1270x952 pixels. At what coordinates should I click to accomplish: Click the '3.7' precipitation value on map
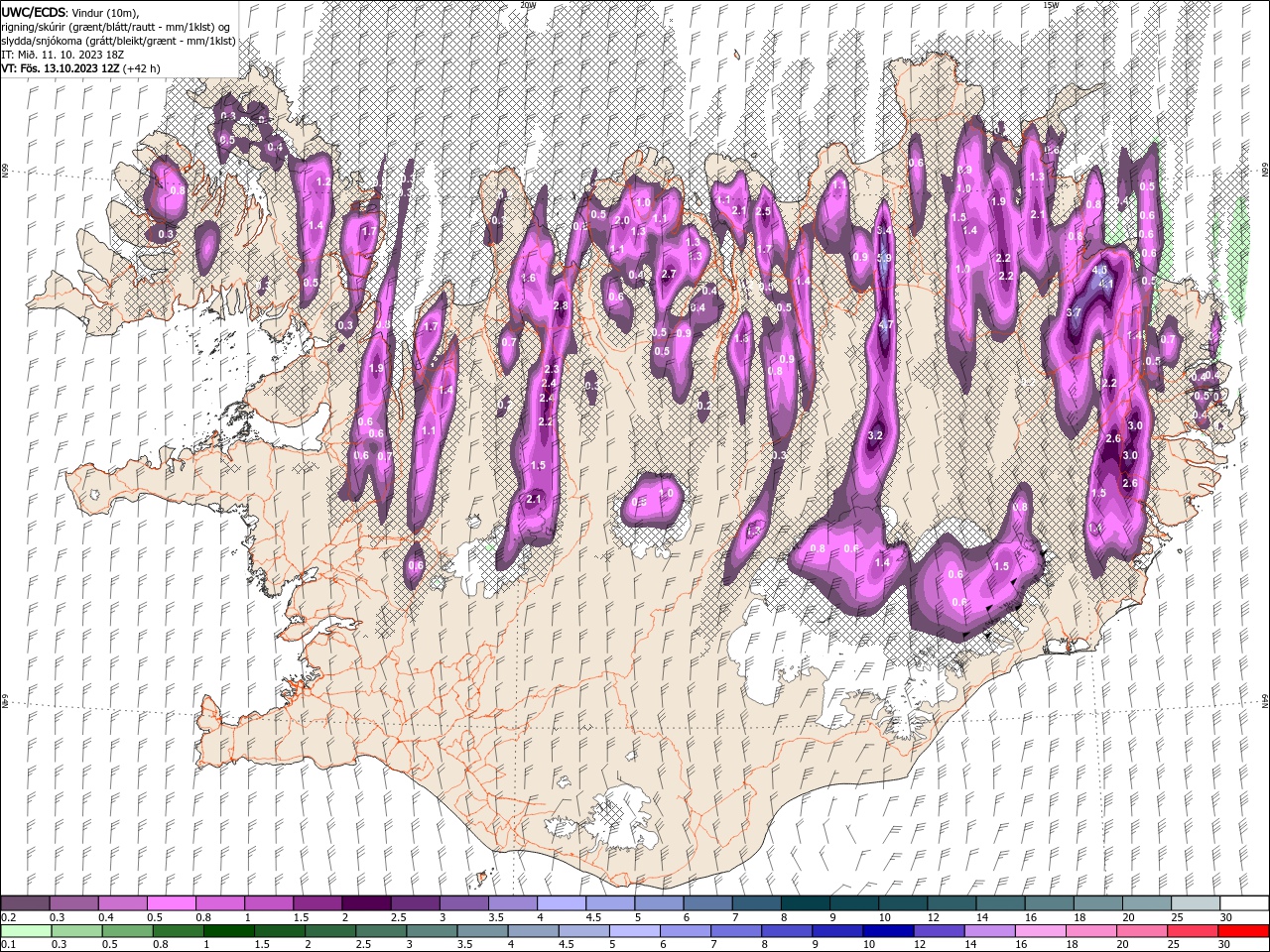point(1074,312)
